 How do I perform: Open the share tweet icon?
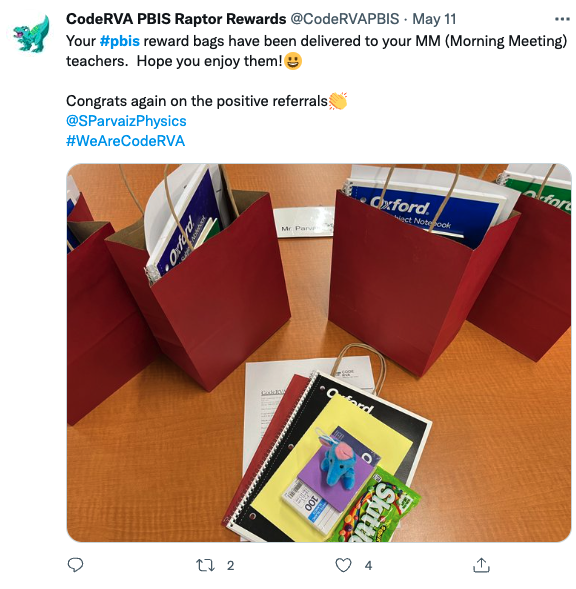(481, 565)
